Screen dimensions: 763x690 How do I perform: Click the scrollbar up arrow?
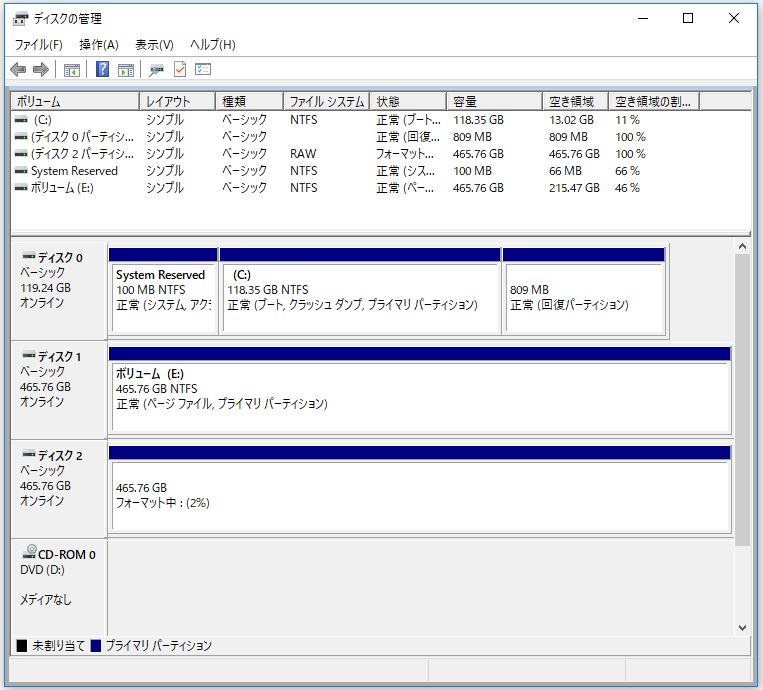coord(742,247)
